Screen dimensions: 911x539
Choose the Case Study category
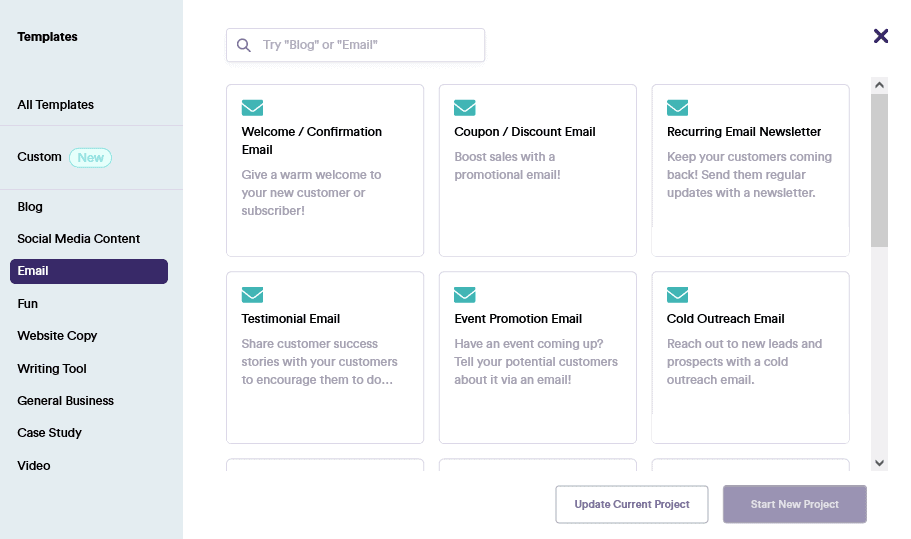click(50, 433)
